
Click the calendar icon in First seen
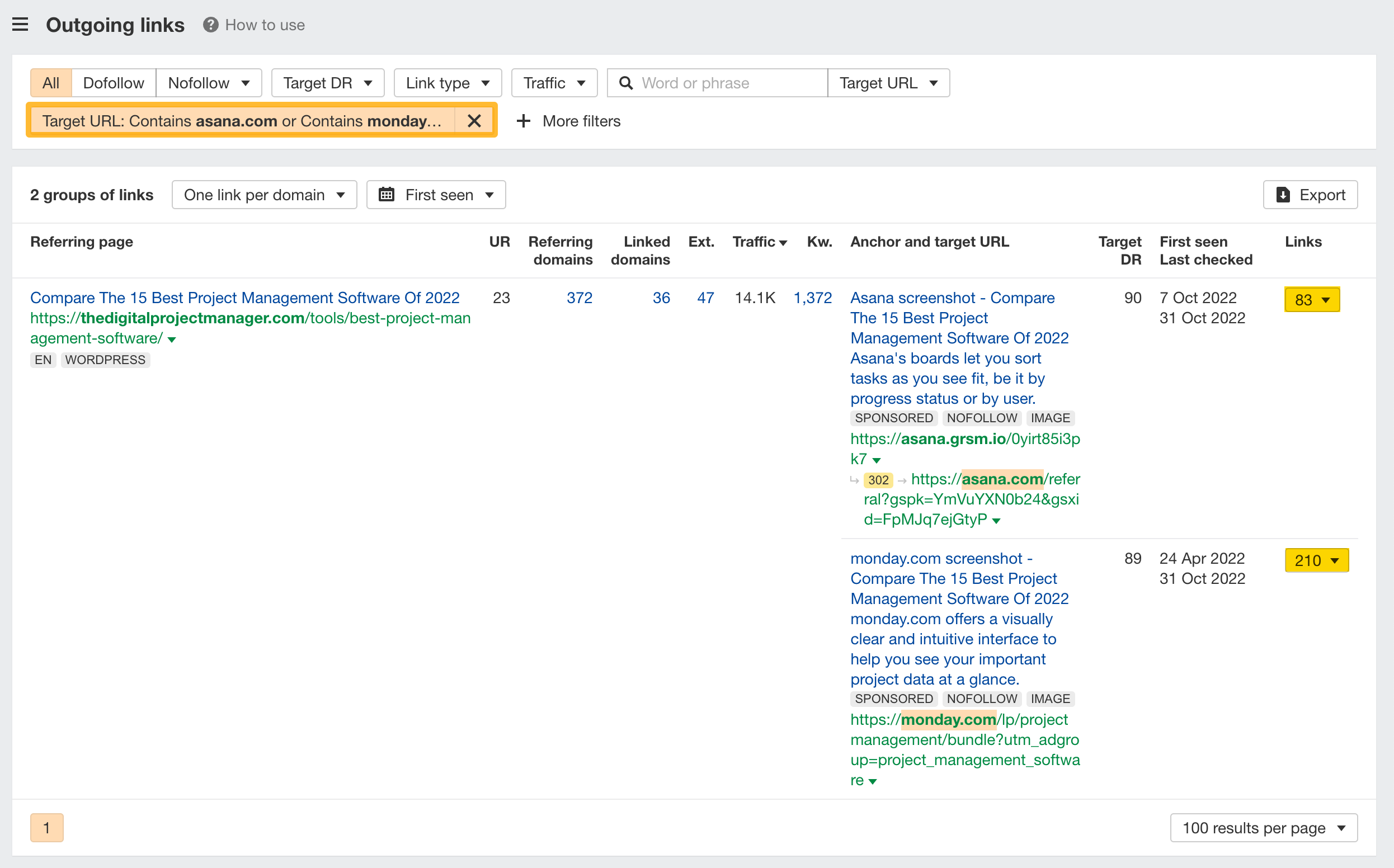point(387,195)
